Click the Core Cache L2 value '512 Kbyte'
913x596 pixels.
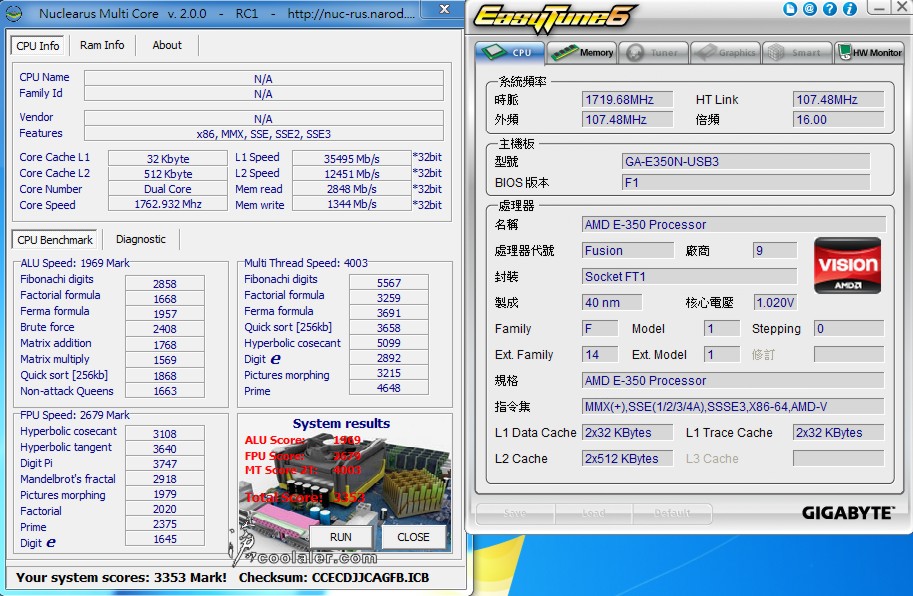coord(168,173)
